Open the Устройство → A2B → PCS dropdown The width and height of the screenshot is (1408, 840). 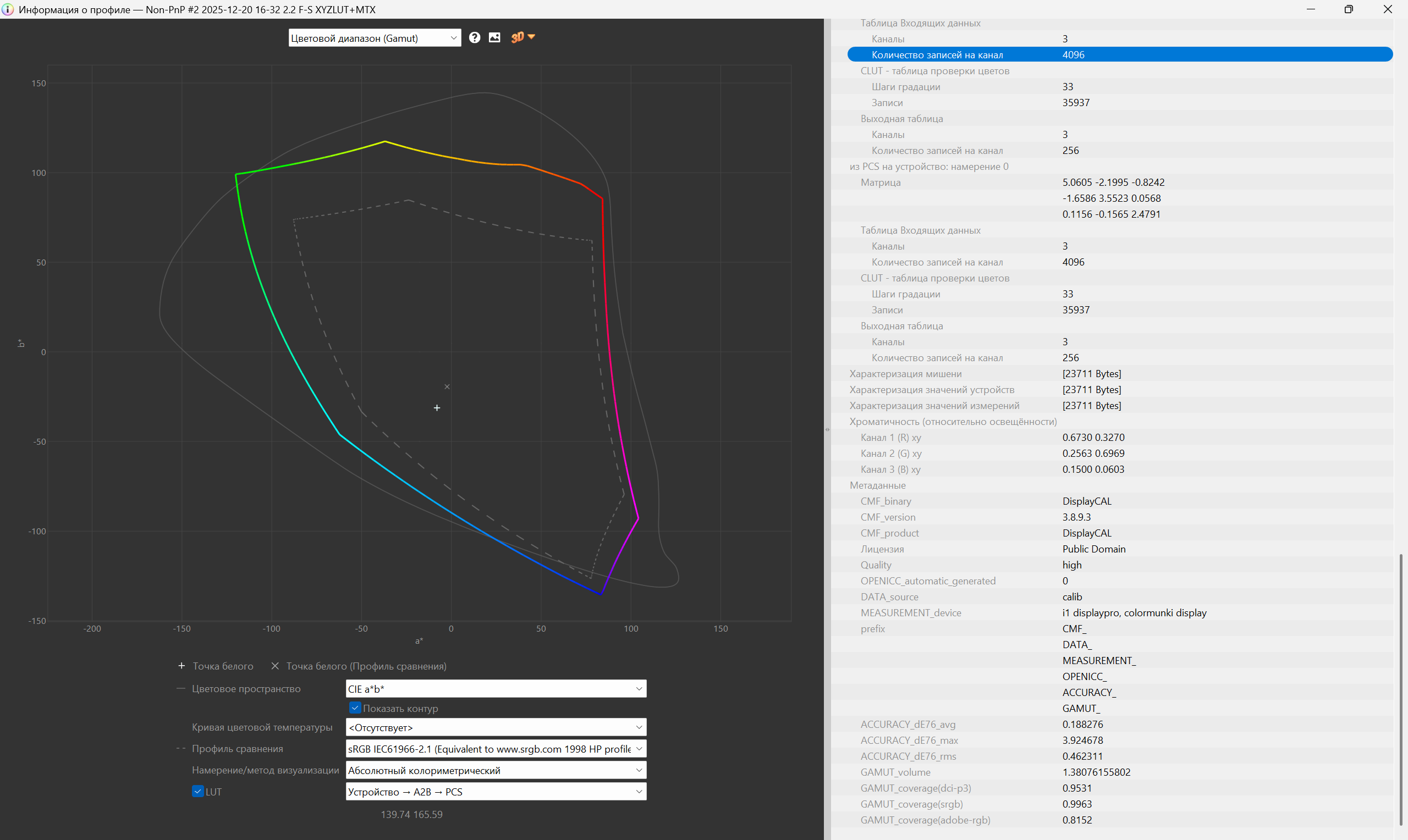496,792
